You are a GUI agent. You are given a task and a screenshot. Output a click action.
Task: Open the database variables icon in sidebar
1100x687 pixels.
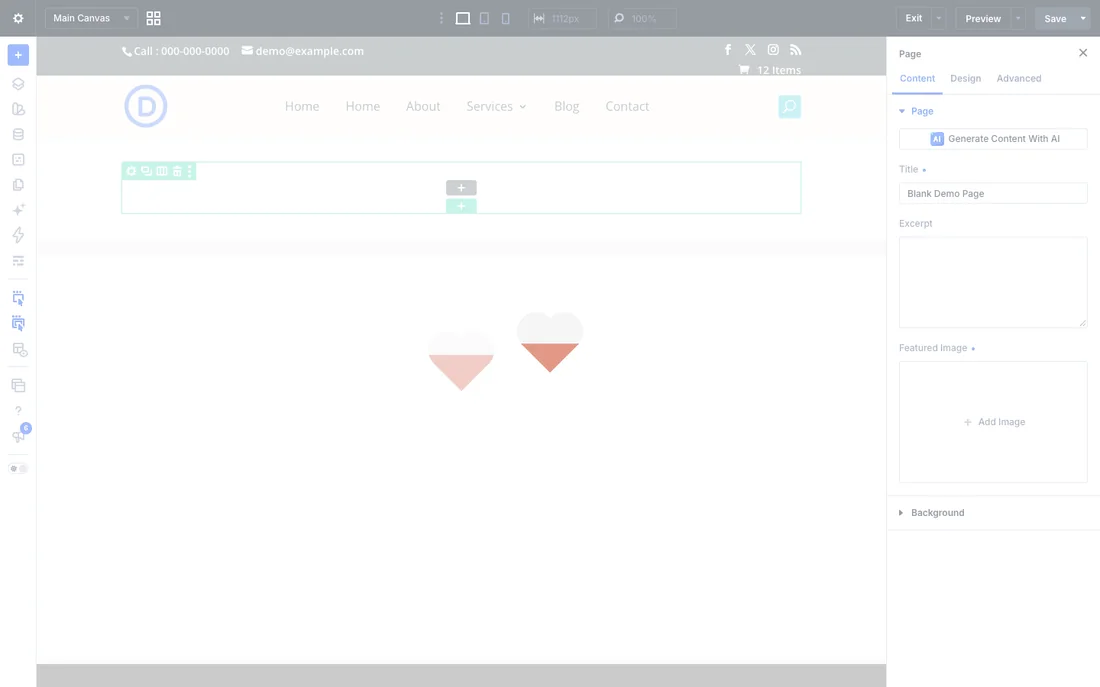pos(18,134)
